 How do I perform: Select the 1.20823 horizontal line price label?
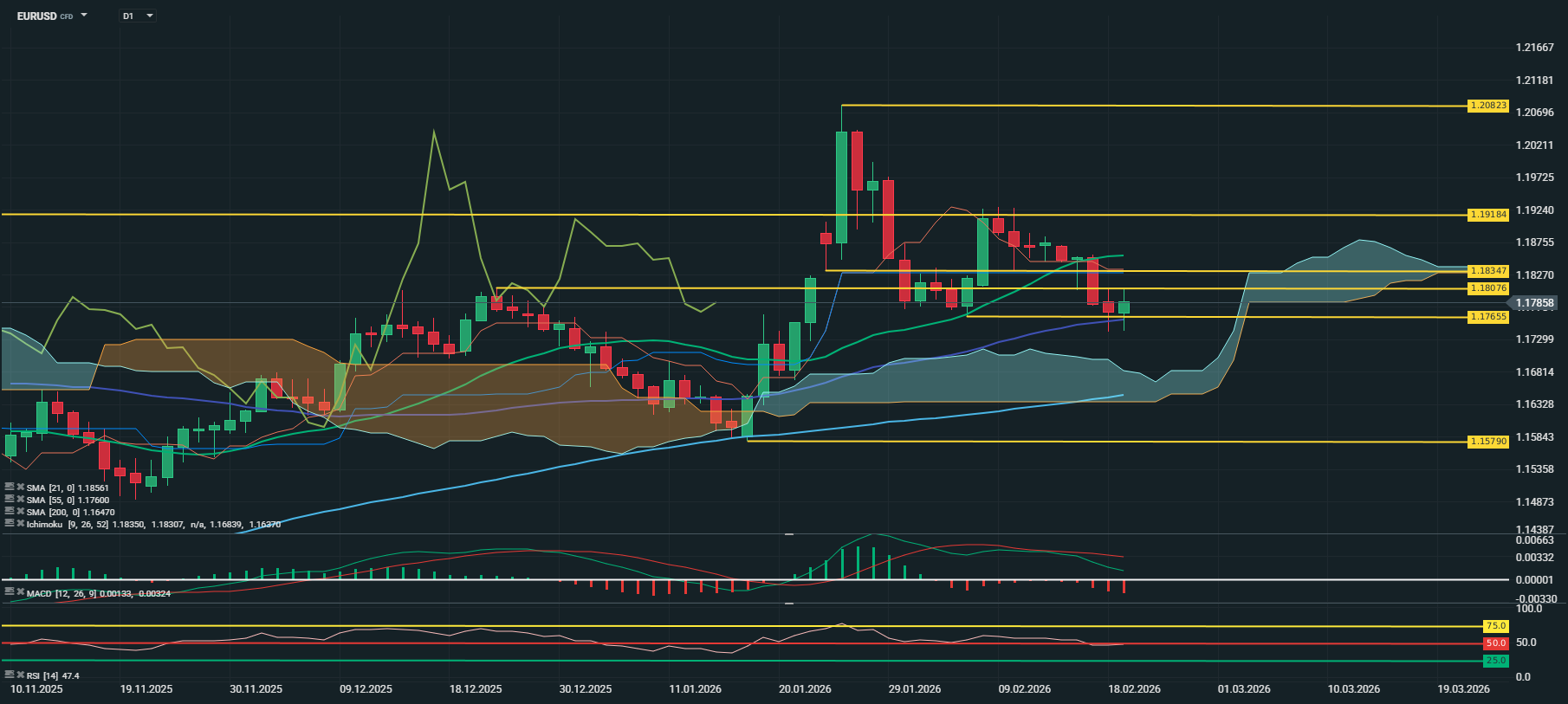[1488, 106]
